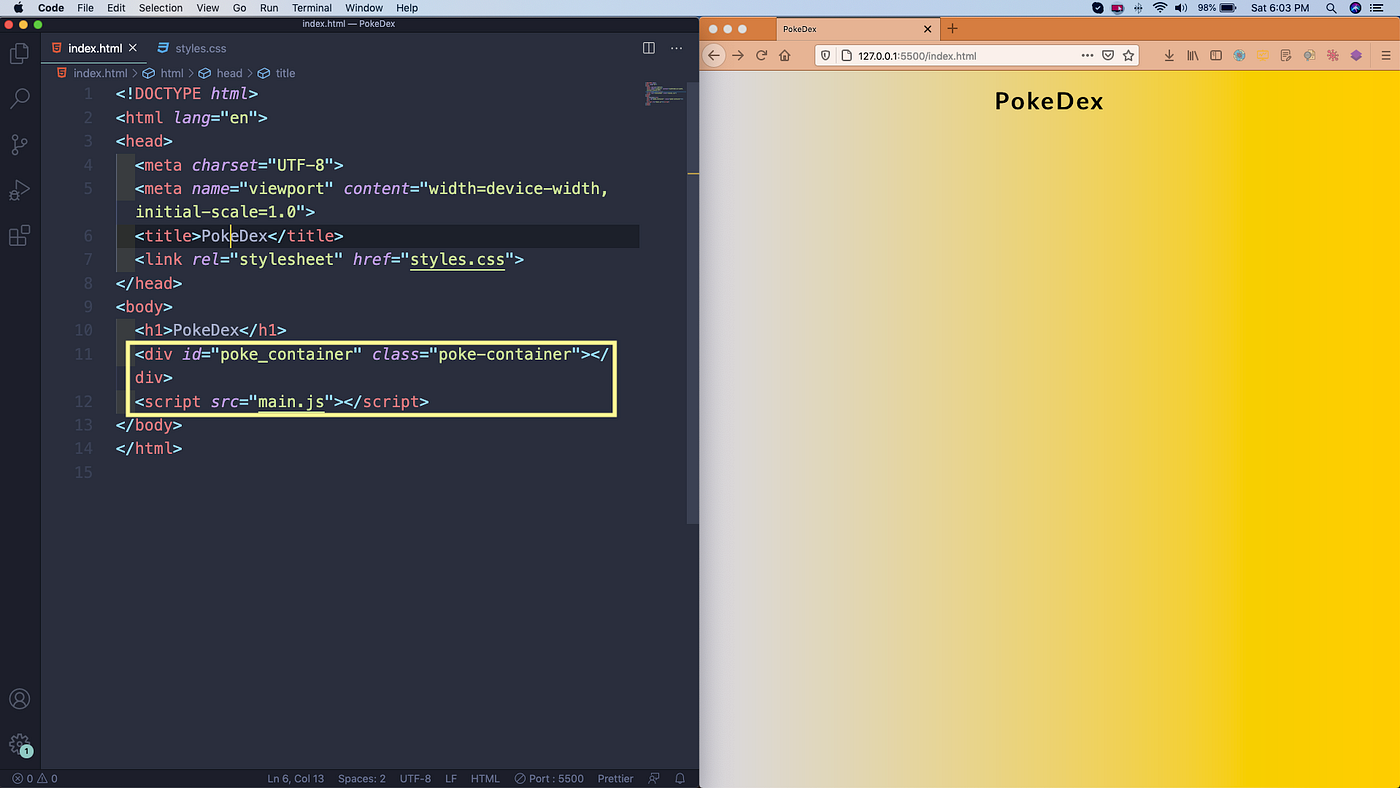Split the editor to the right
The height and width of the screenshot is (788, 1400).
point(648,48)
